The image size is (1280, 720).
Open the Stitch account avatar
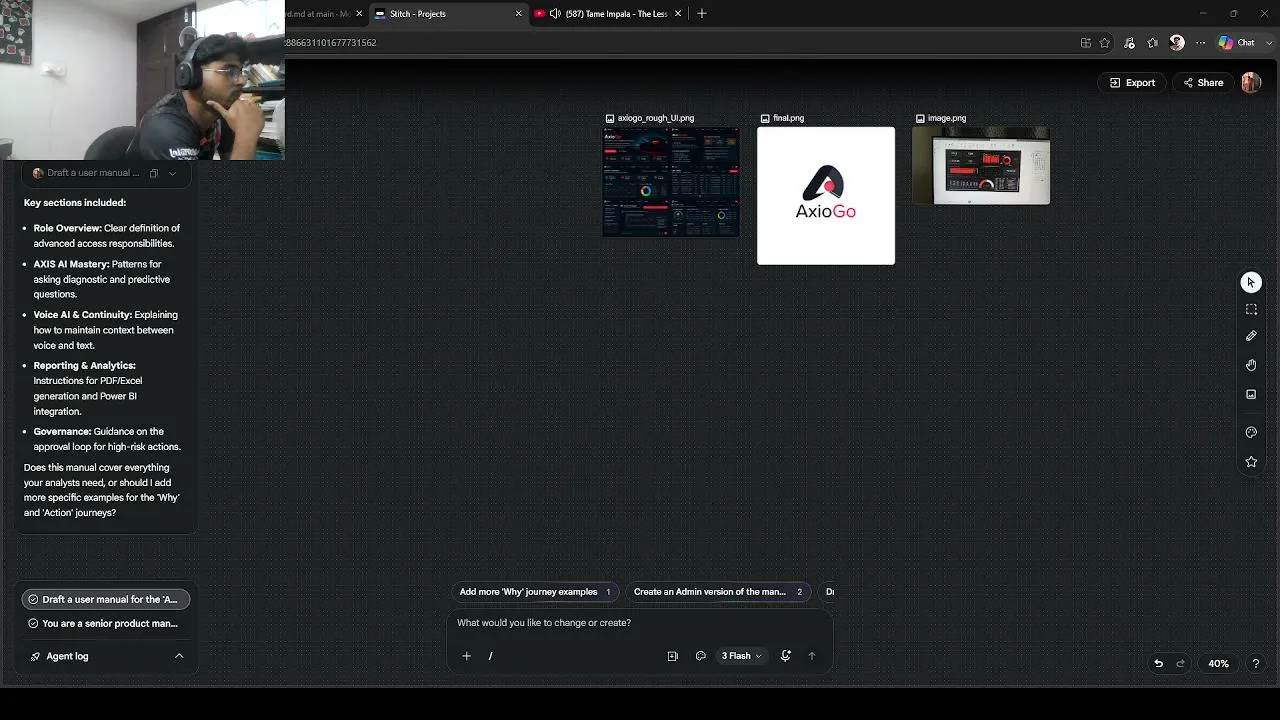tap(1251, 83)
